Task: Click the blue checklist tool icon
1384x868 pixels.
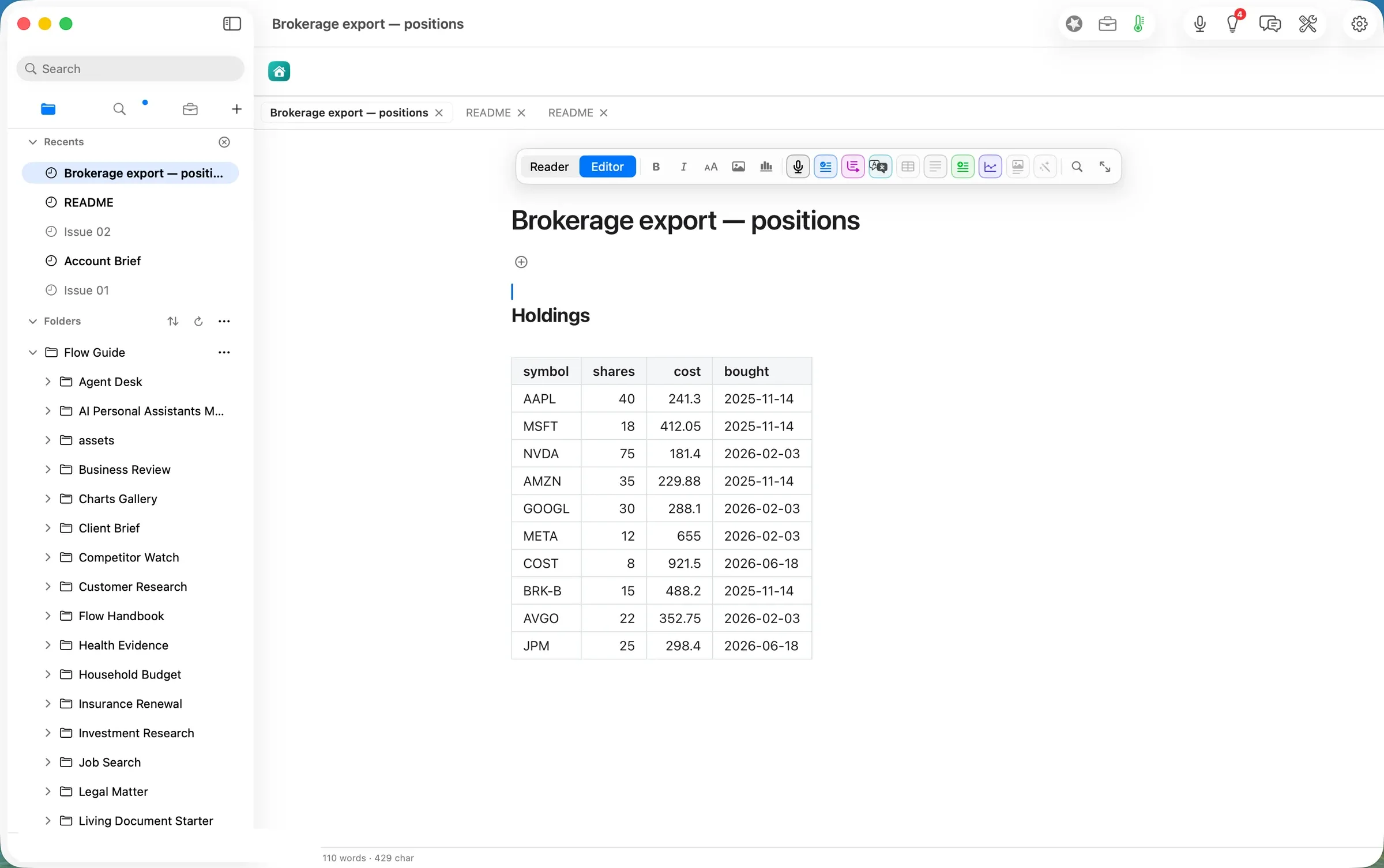Action: pos(825,167)
